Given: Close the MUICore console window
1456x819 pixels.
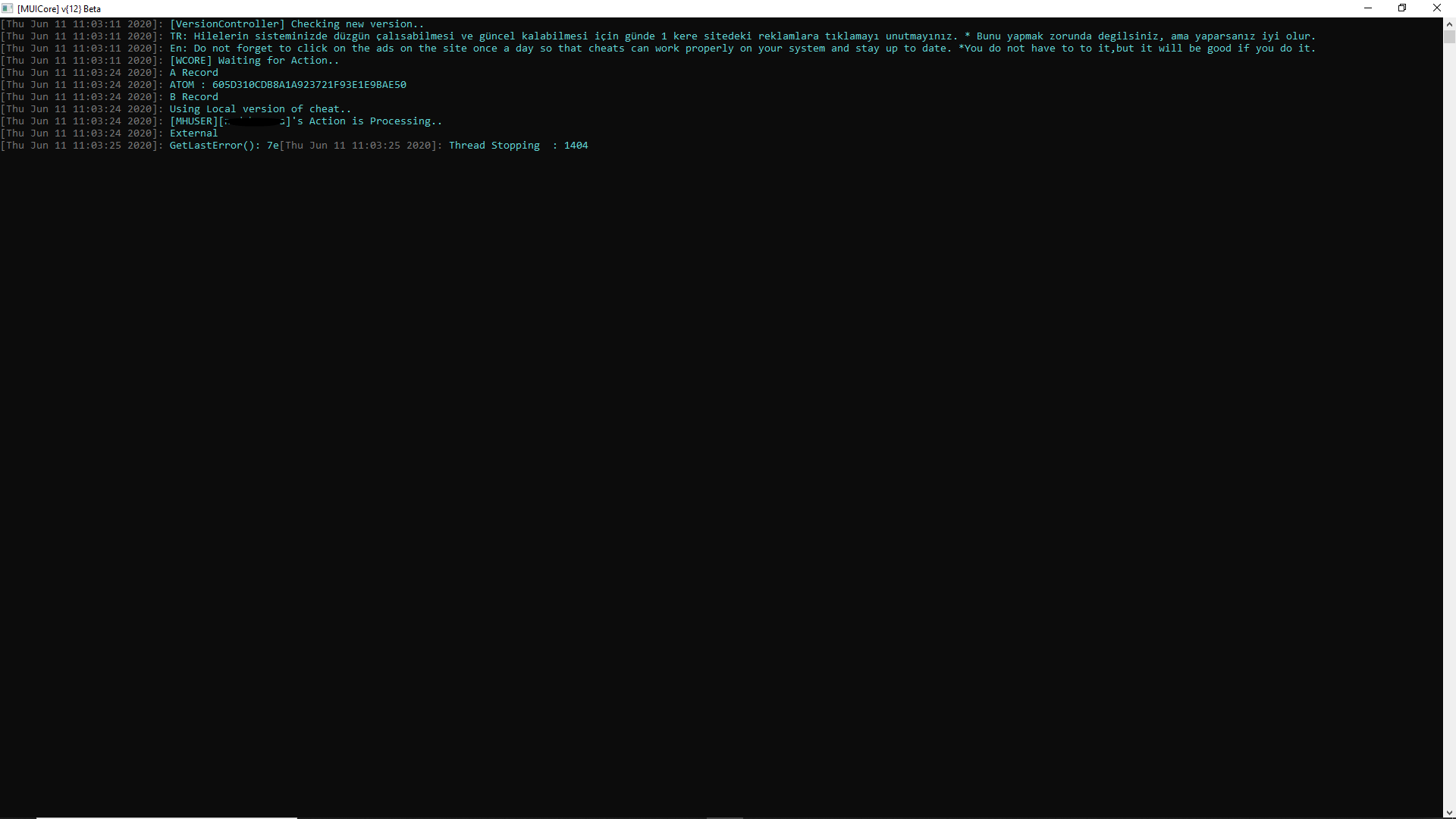Looking at the screenshot, I should (x=1437, y=8).
